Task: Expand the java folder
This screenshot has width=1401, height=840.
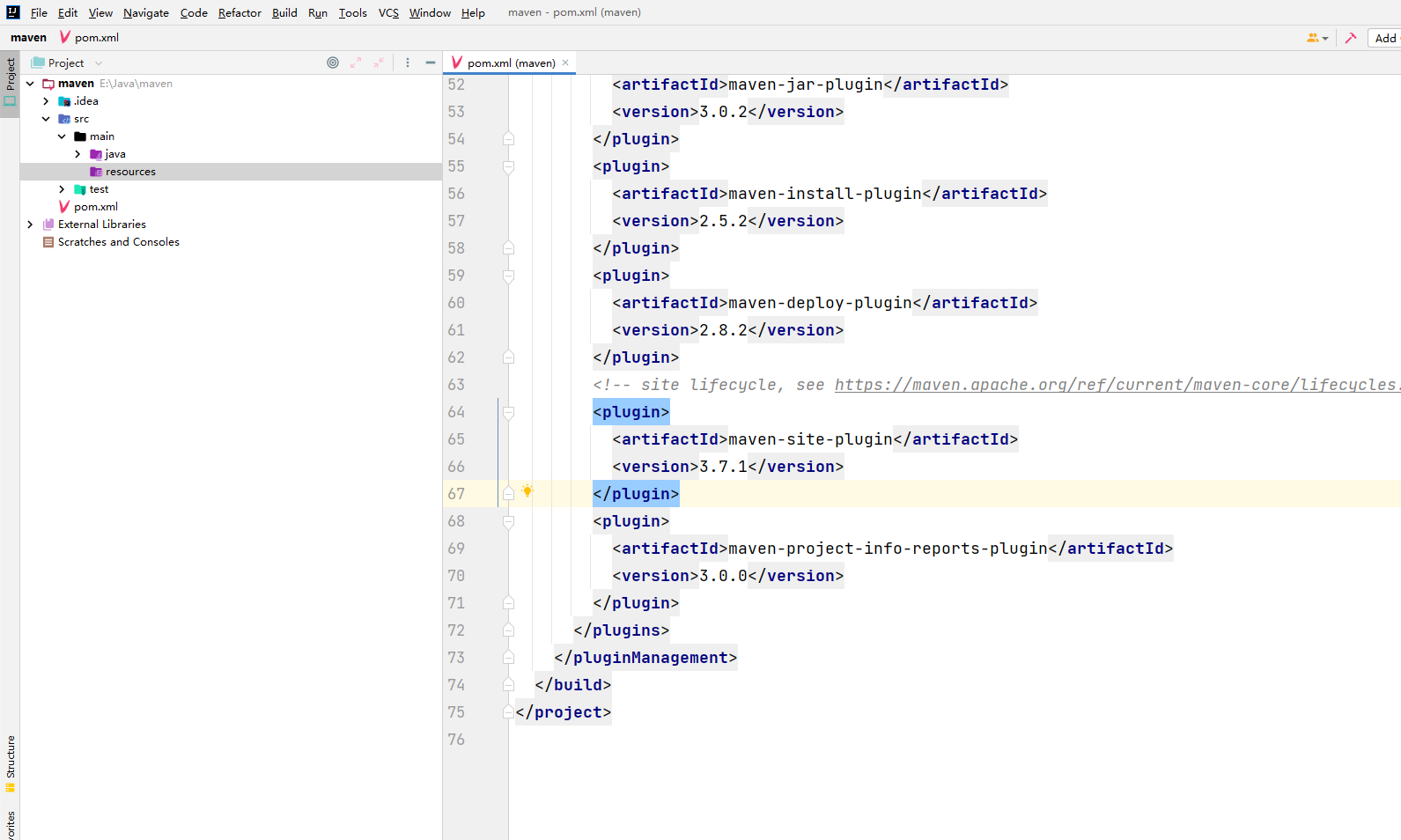Action: tap(77, 154)
